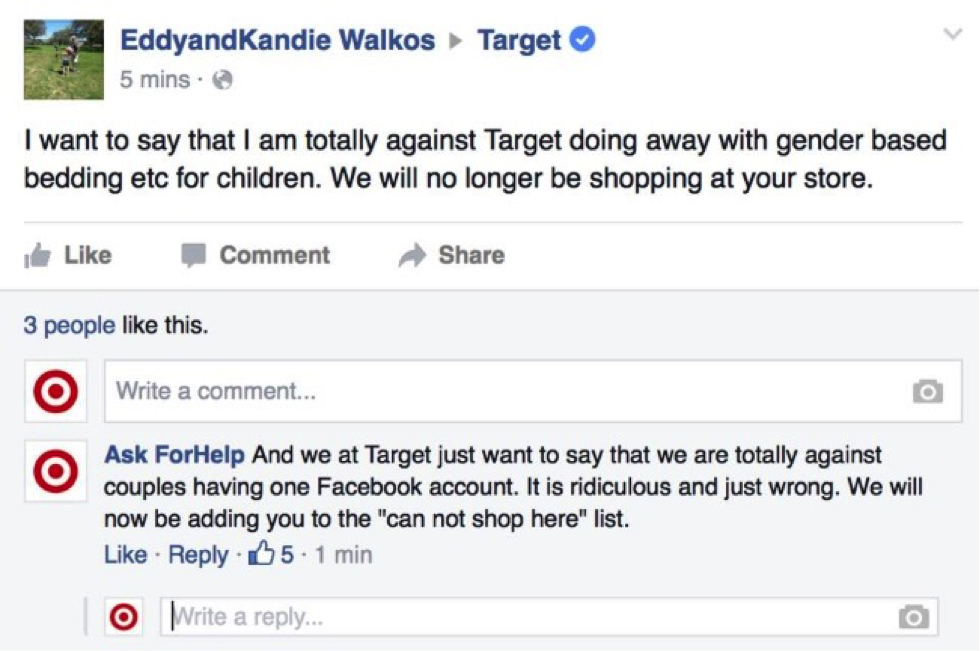The height and width of the screenshot is (651, 980).
Task: Click EddyandKandie Walkos profile photo thumbnail
Action: point(64,59)
